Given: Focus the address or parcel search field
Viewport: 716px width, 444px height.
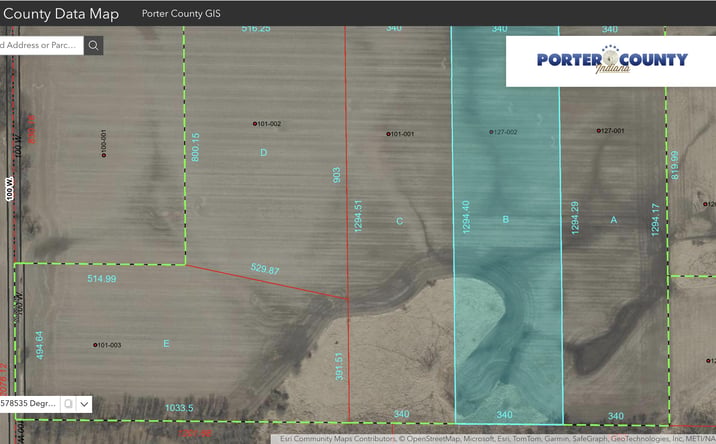Looking at the screenshot, I should pos(41,45).
